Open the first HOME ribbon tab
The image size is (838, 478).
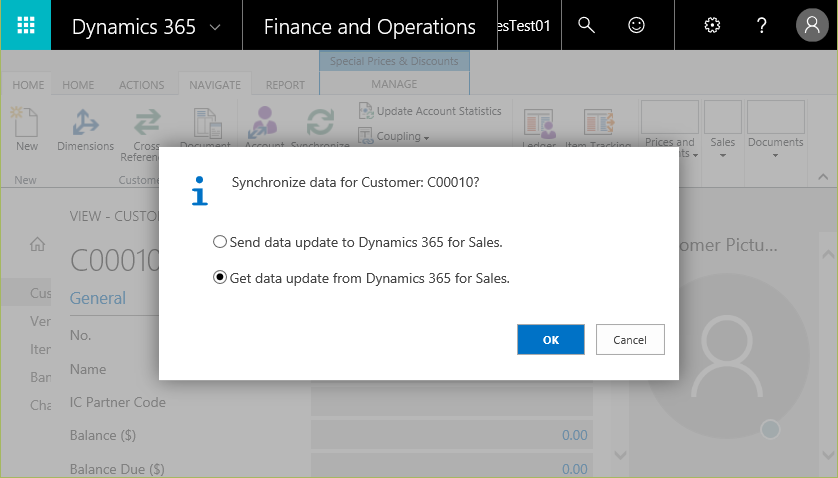click(28, 85)
